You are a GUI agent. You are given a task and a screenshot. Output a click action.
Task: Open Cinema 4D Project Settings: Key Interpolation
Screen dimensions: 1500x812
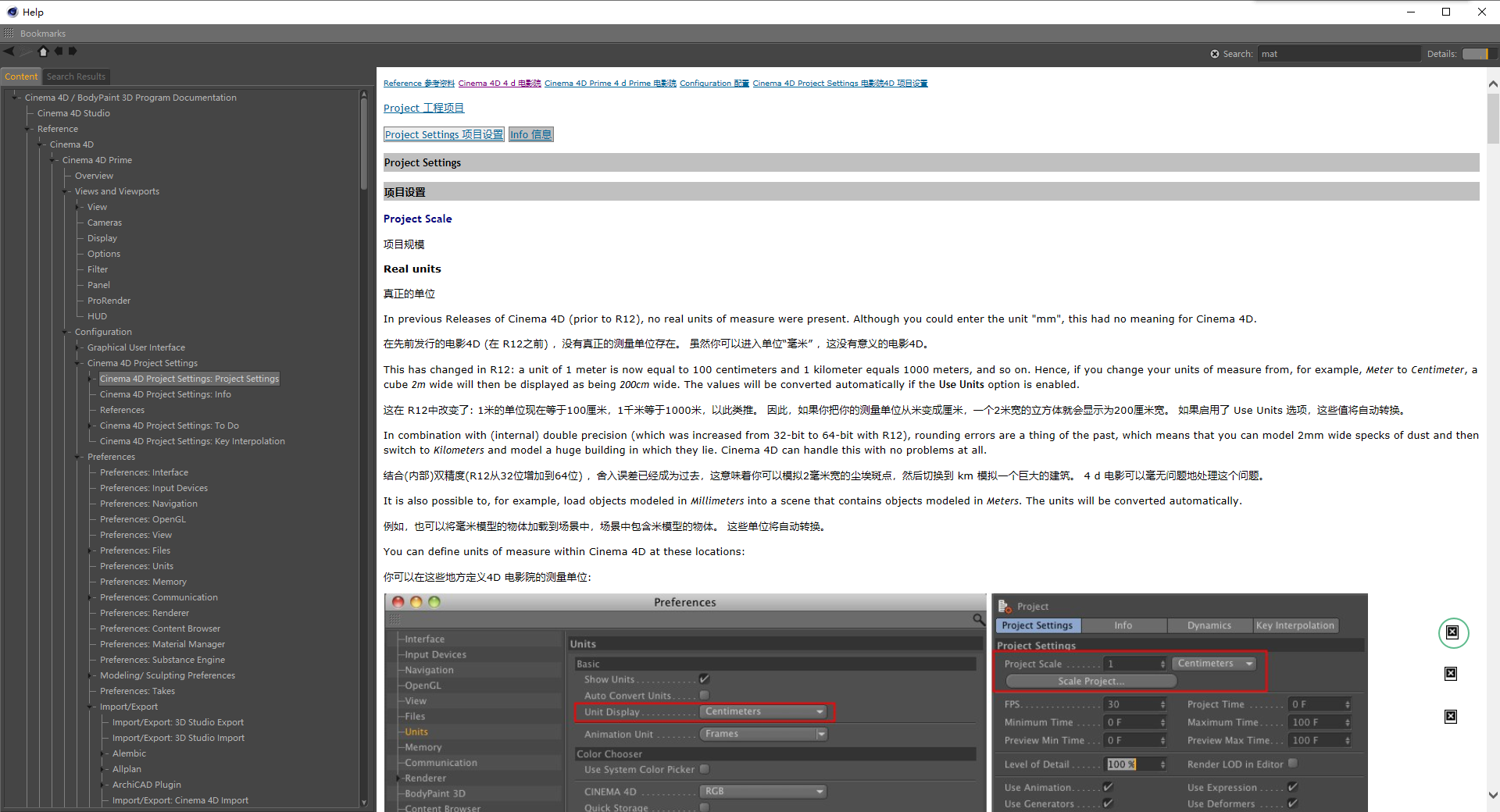[192, 441]
